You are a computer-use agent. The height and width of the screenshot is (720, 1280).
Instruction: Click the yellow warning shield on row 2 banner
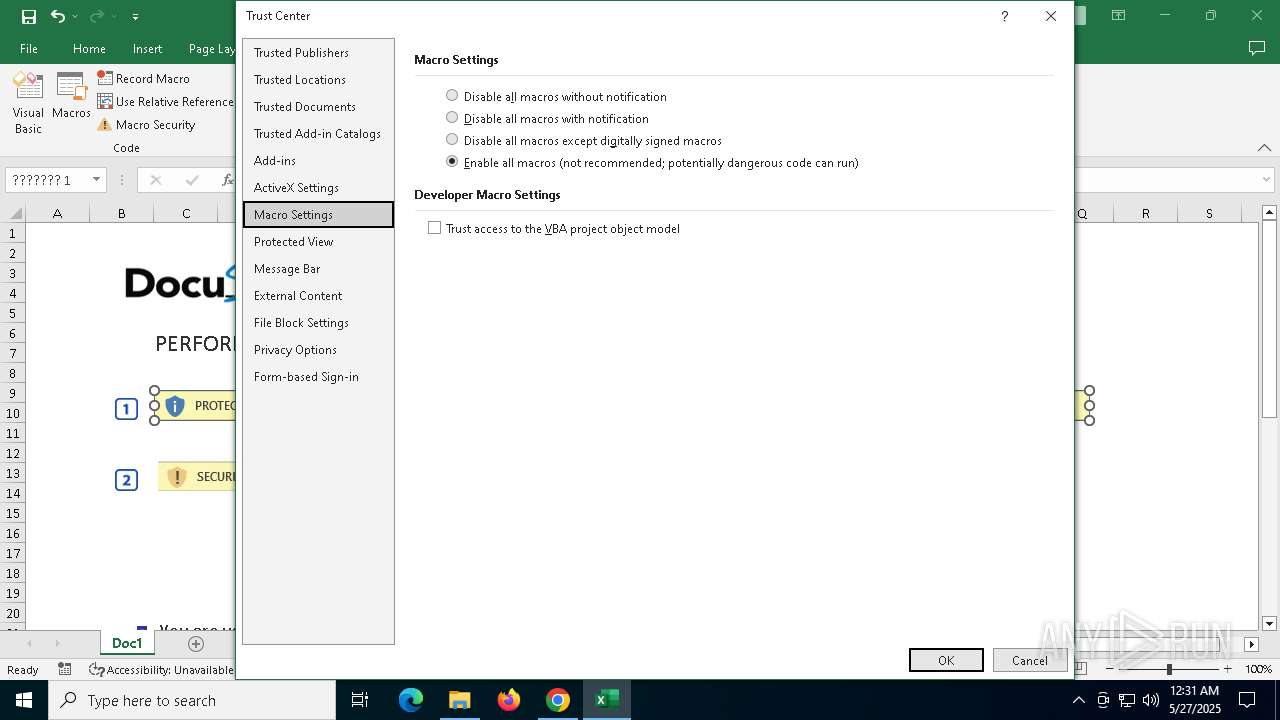177,477
